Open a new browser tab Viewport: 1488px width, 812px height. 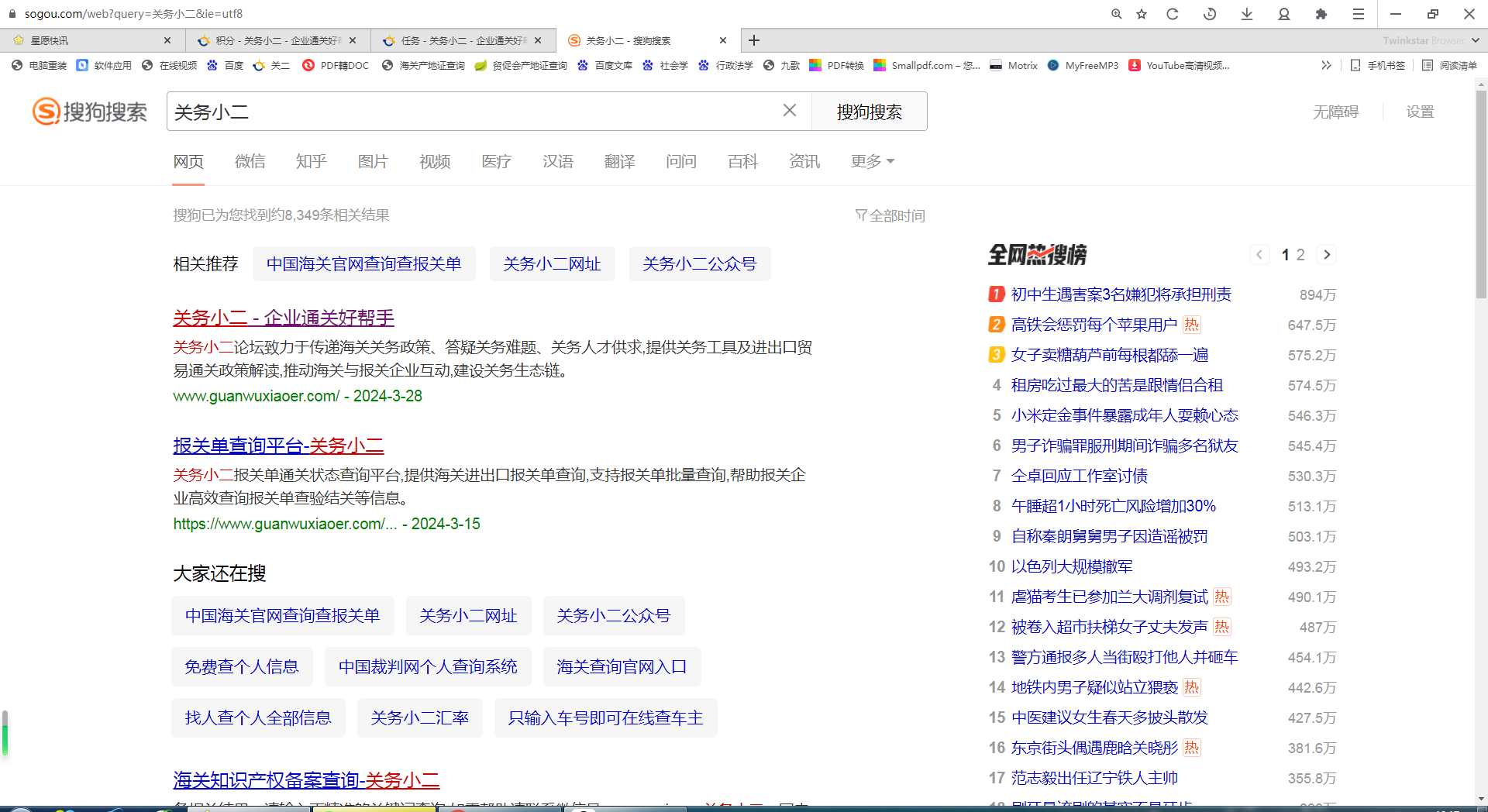click(754, 40)
